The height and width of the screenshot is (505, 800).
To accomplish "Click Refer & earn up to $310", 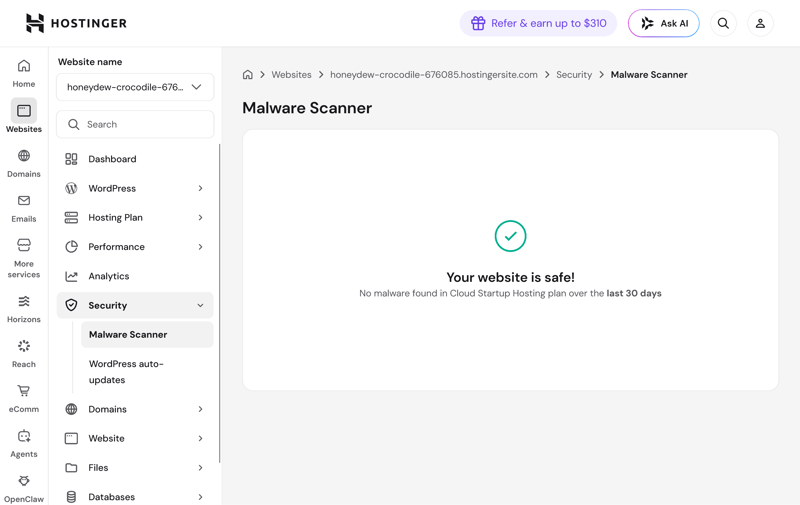I will point(538,23).
